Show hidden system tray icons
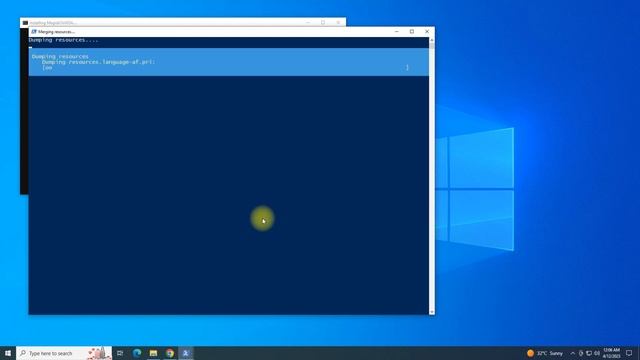640x360 pixels. [x=572, y=353]
